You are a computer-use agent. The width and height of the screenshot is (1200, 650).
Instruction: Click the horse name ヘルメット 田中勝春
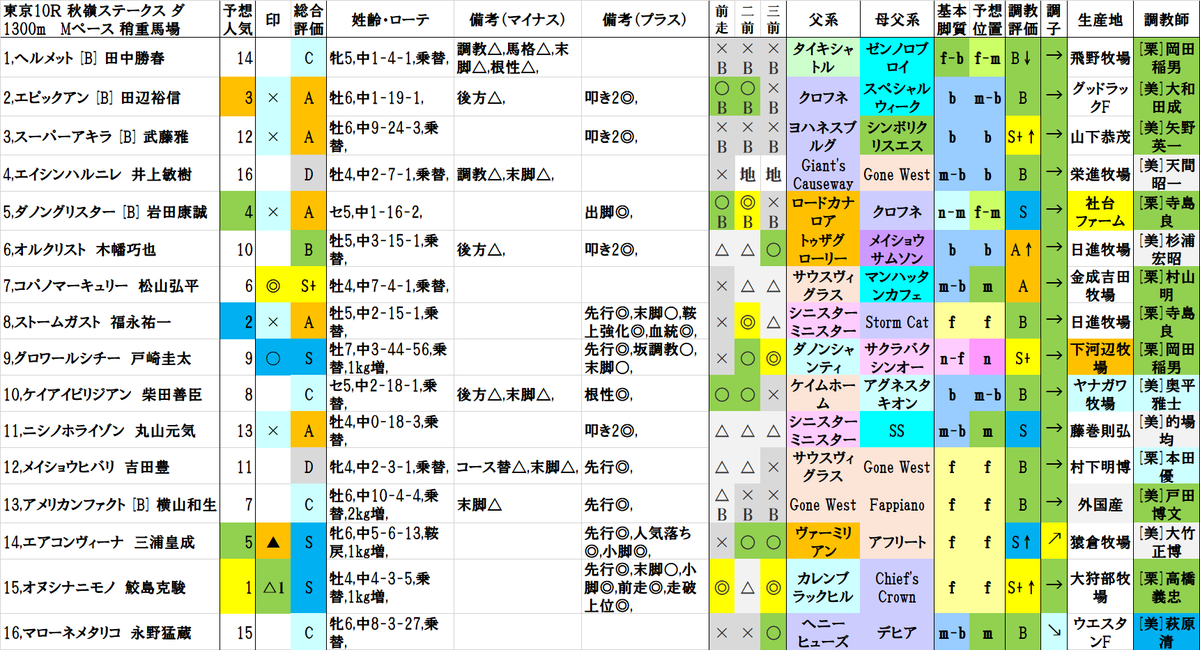point(100,58)
